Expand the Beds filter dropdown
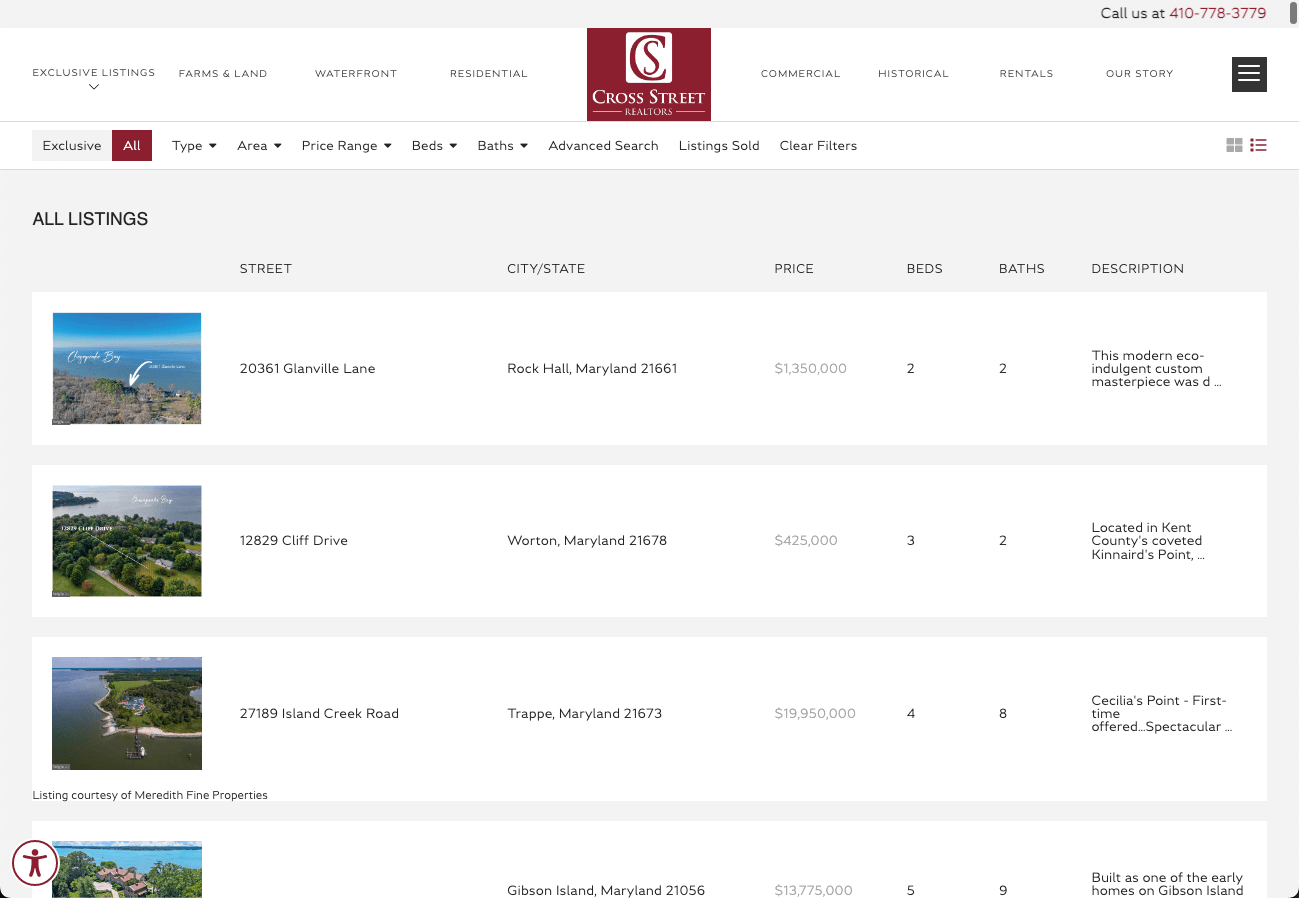The height and width of the screenshot is (898, 1299). (x=434, y=146)
